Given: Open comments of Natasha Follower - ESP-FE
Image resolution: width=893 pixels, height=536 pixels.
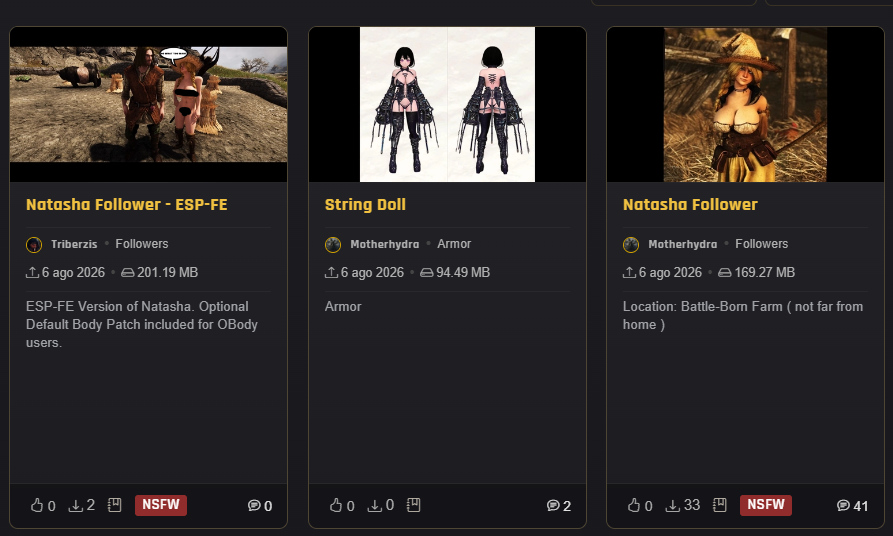Looking at the screenshot, I should click(x=254, y=506).
